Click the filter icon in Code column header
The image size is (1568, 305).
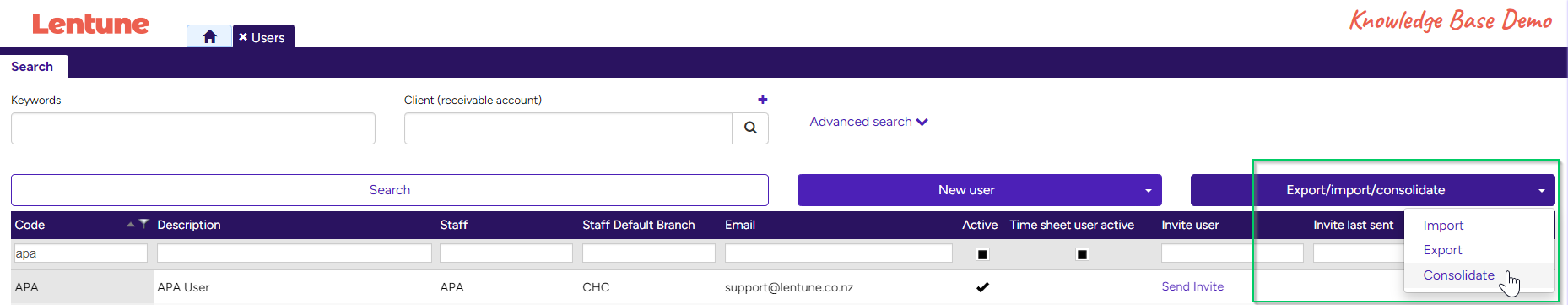pos(144,224)
